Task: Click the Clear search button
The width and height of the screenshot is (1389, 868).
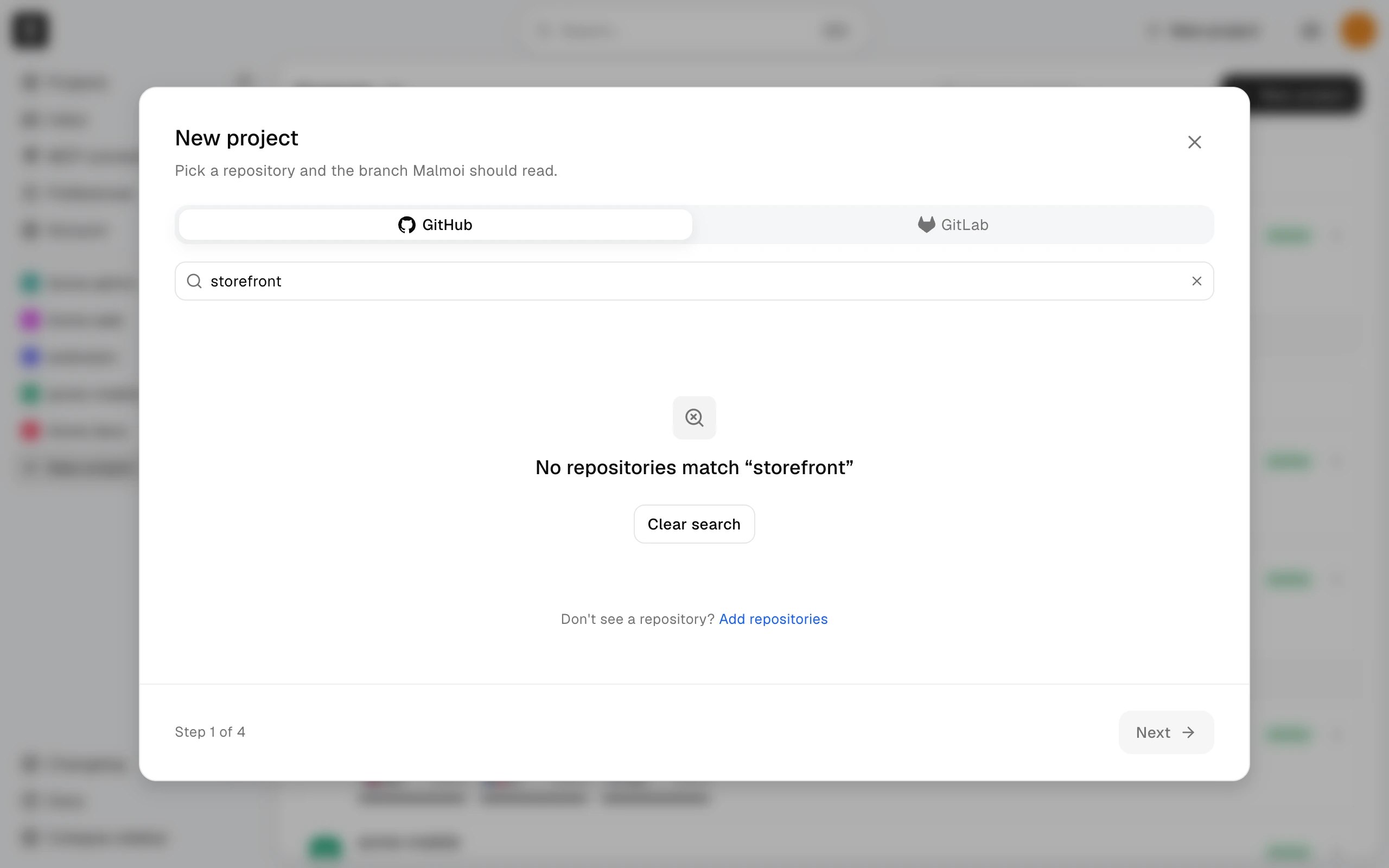Action: tap(694, 524)
